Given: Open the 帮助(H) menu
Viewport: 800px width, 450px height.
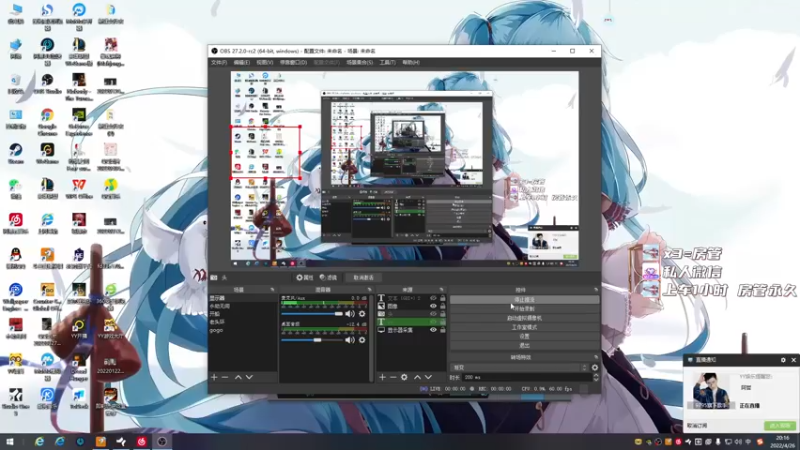Looking at the screenshot, I should (x=411, y=62).
